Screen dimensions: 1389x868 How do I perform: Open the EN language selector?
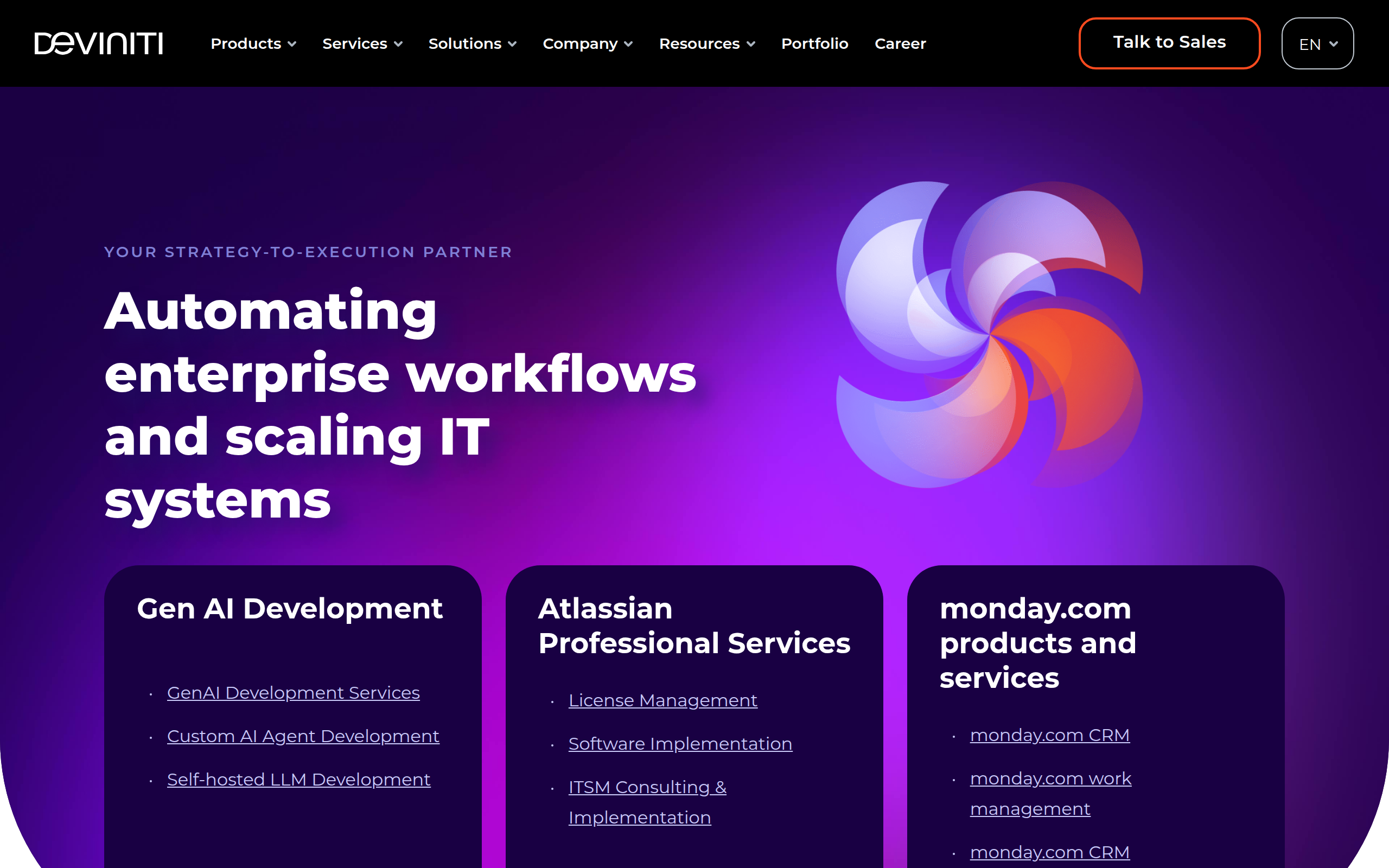click(1317, 43)
